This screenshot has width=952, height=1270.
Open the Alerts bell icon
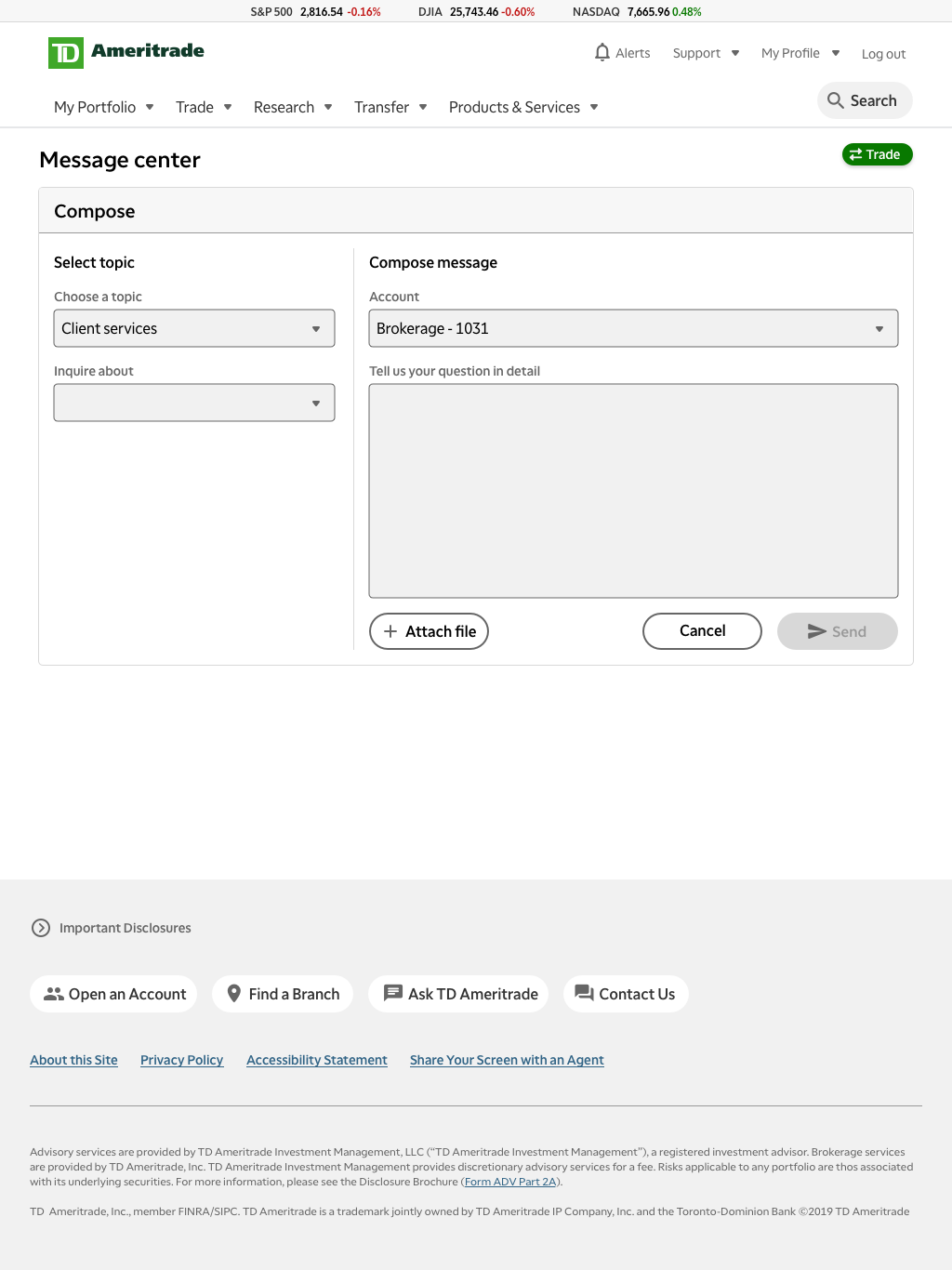pos(602,52)
